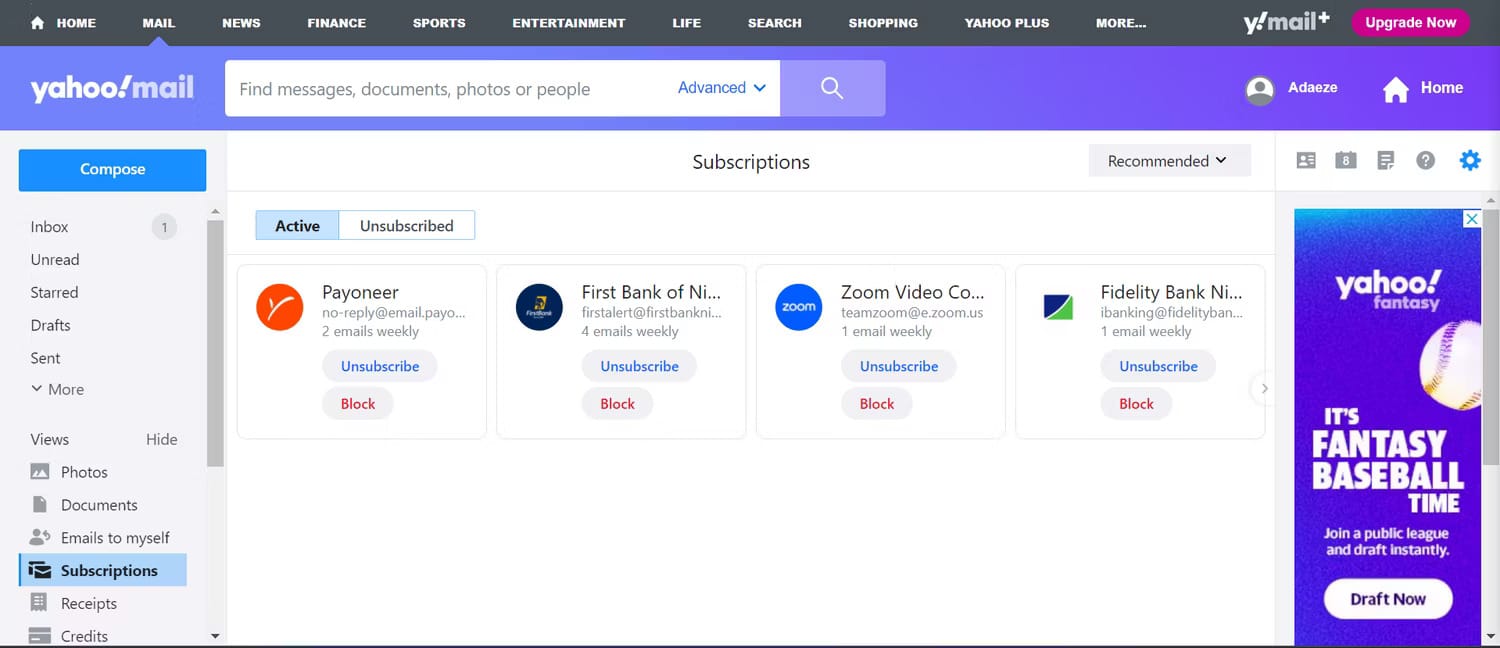1500x648 pixels.
Task: Open the Notepad icon in right toolbar
Action: tap(1386, 161)
